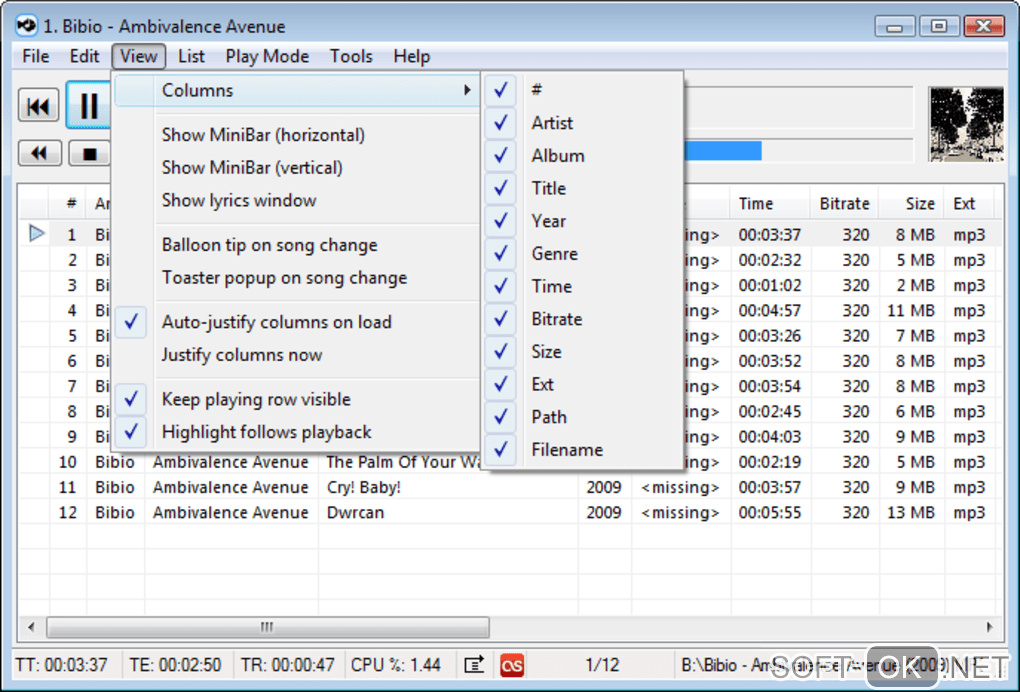Click the playlist icon in status bar

click(474, 665)
